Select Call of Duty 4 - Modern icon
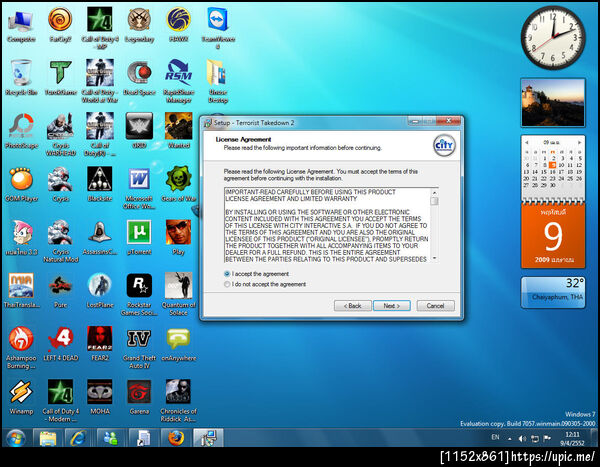This screenshot has width=600, height=467. pyautogui.click(x=60, y=400)
